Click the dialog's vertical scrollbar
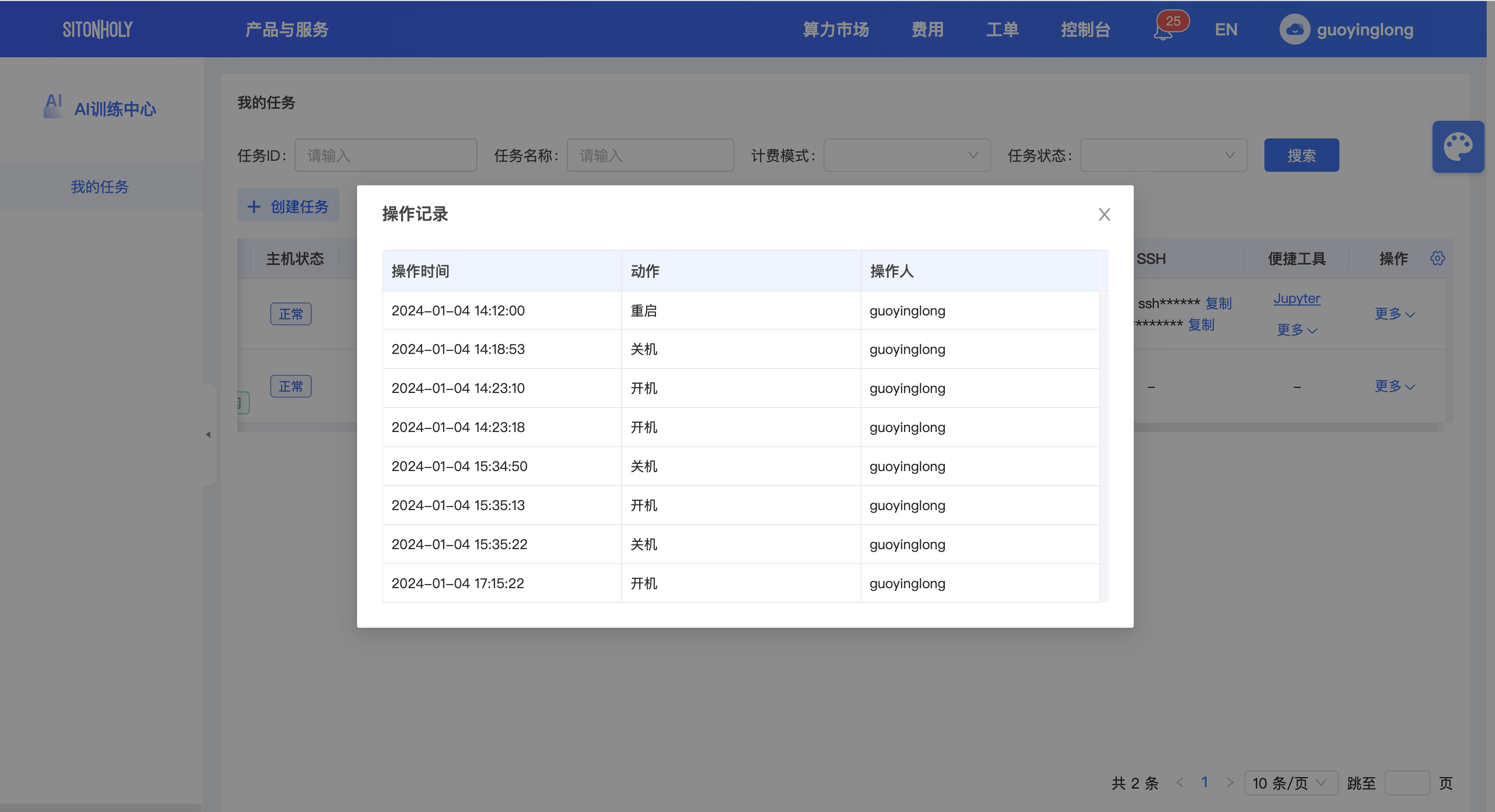 (1104, 447)
